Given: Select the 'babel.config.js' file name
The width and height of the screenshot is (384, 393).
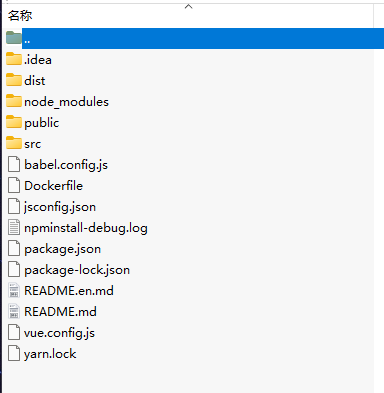Looking at the screenshot, I should [66, 165].
